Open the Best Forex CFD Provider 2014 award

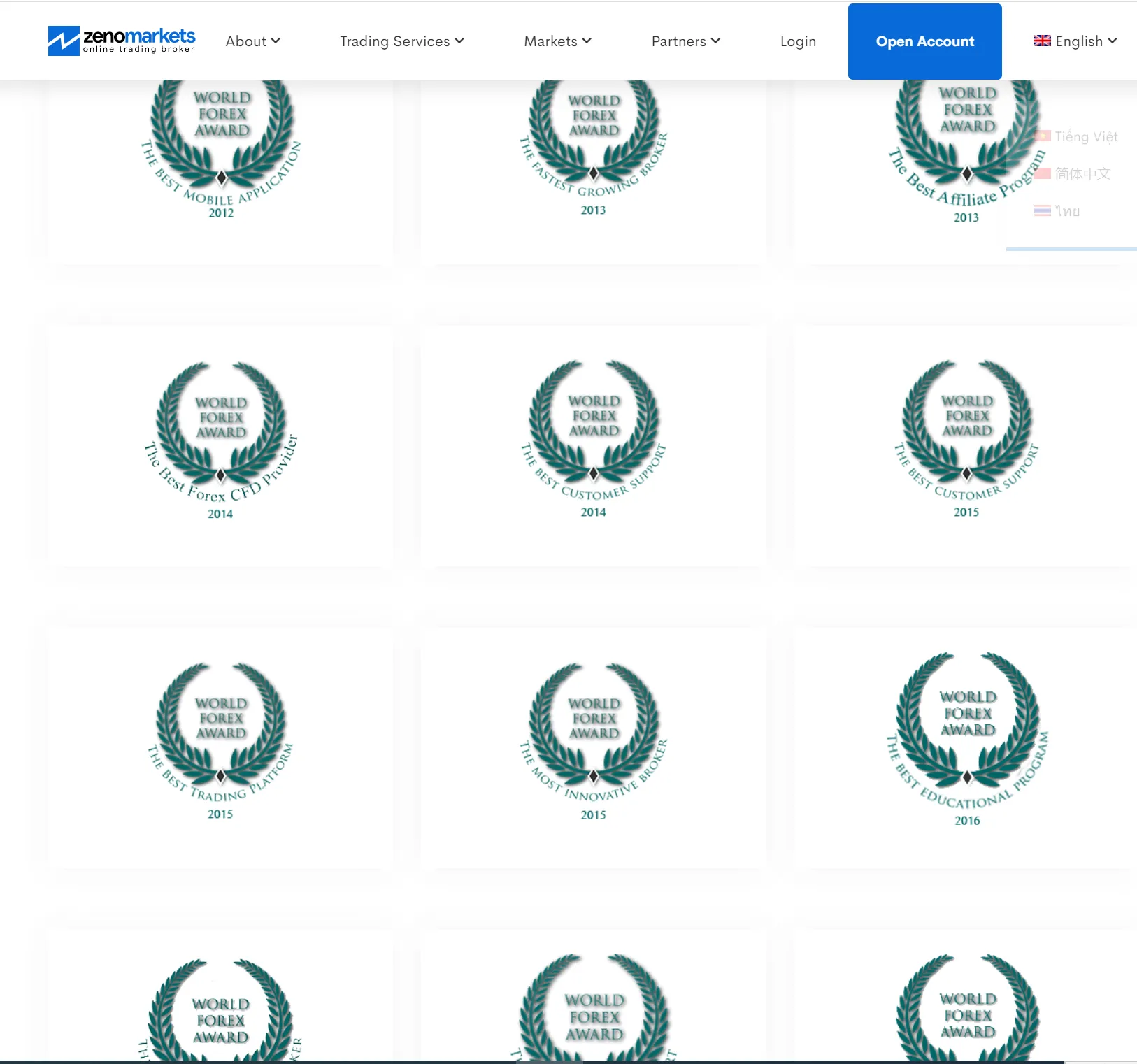pos(221,440)
